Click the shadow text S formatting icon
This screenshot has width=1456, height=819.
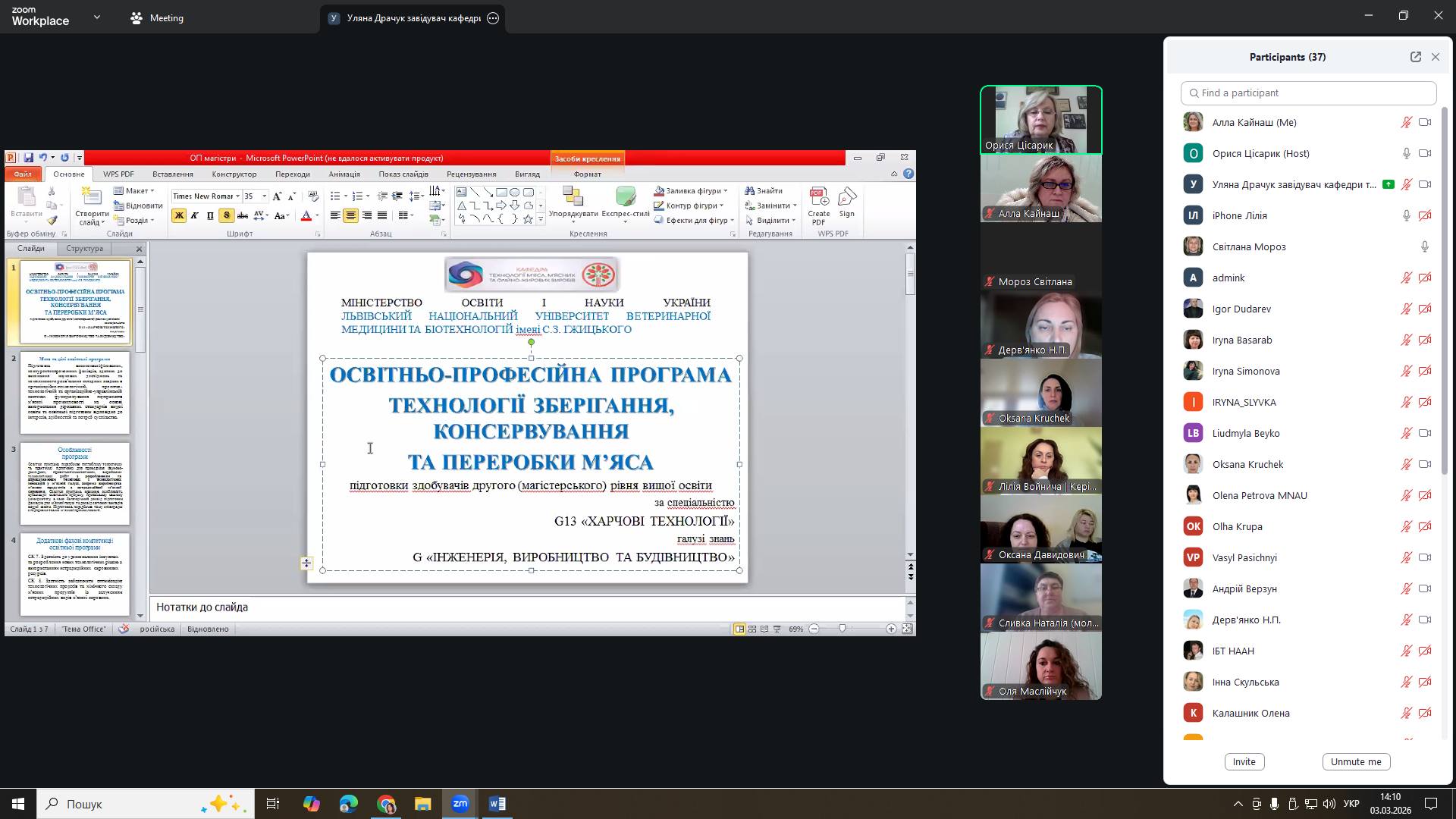tap(226, 215)
